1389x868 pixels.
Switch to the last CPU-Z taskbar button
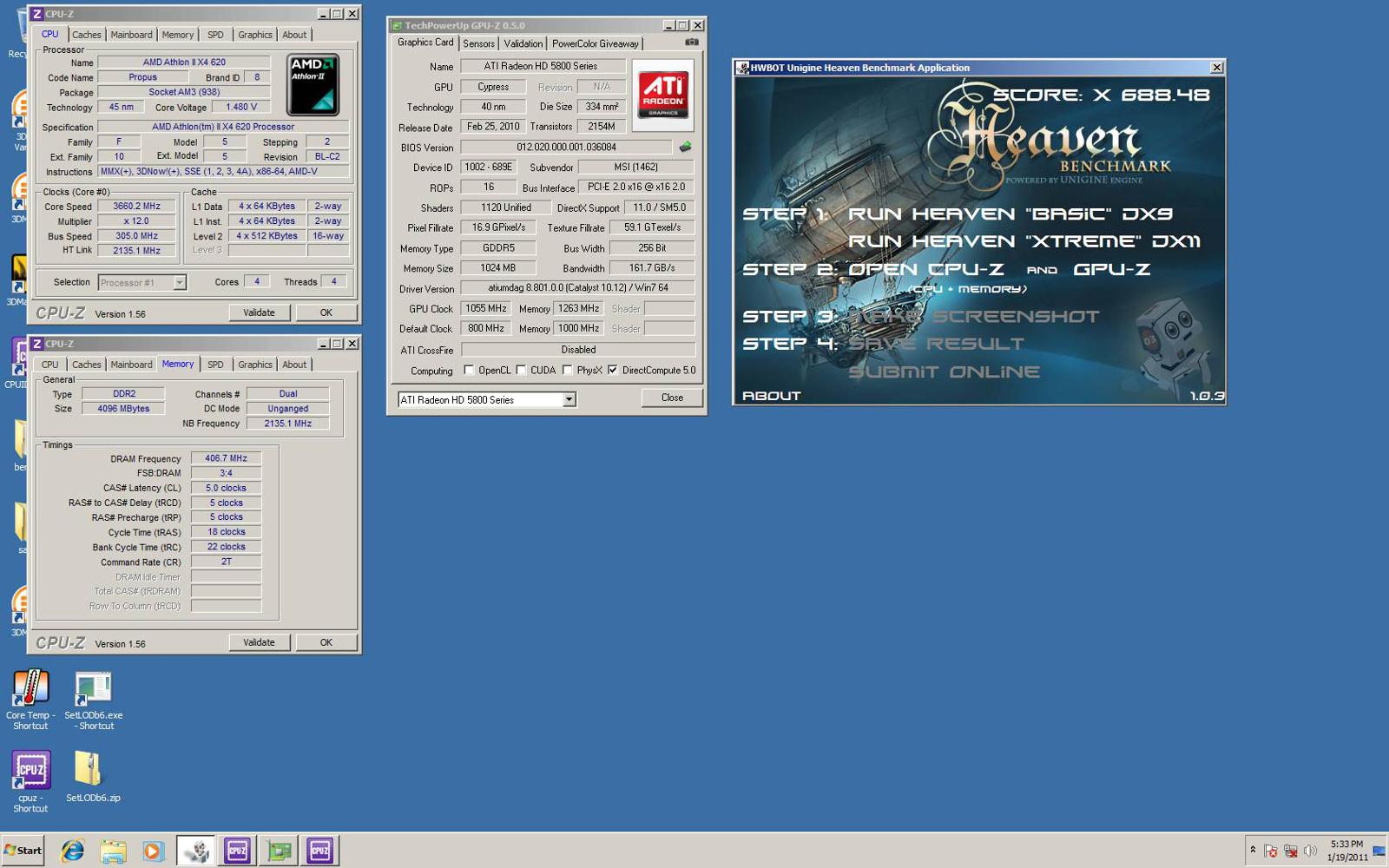click(319, 851)
